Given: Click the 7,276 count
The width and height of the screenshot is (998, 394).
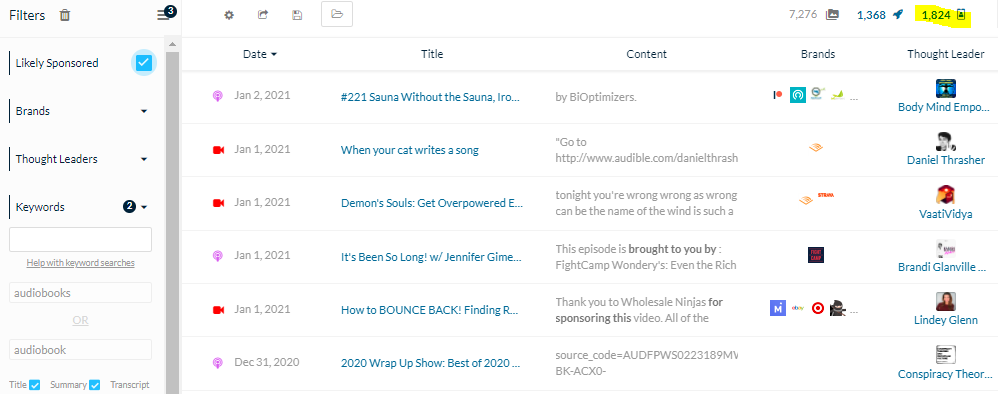Looking at the screenshot, I should click(803, 14).
